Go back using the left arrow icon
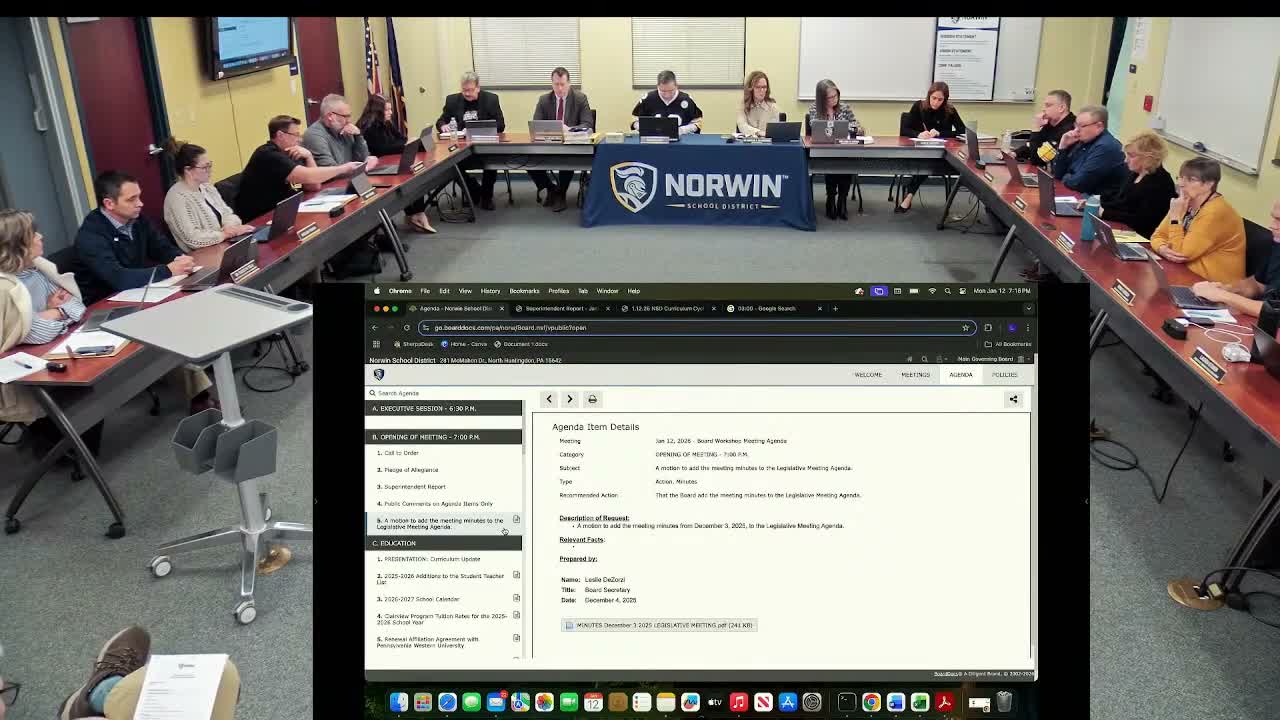This screenshot has width=1280, height=720. (x=549, y=398)
